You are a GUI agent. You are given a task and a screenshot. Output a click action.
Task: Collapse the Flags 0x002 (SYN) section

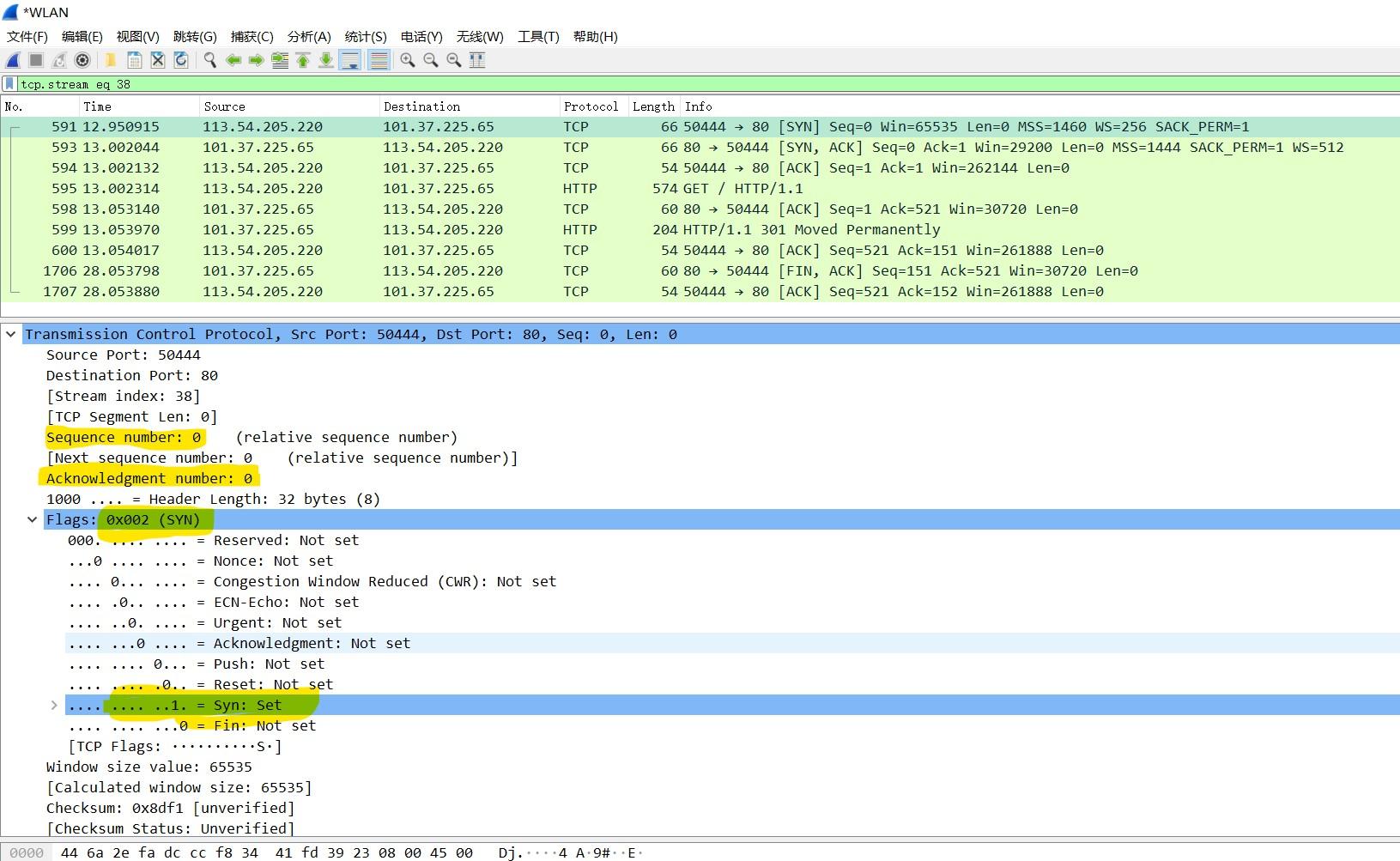pyautogui.click(x=33, y=519)
